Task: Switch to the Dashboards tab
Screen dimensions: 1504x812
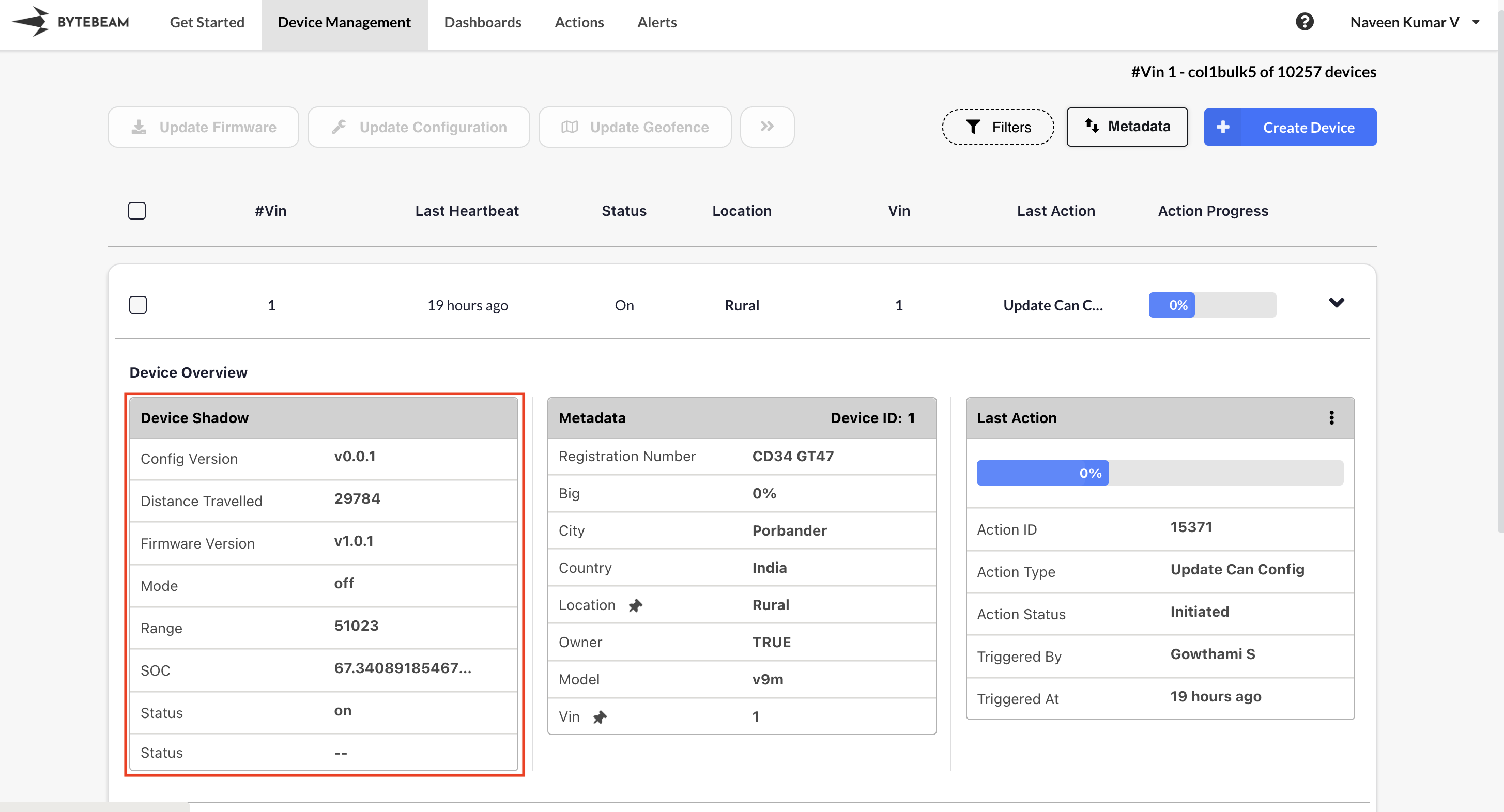Action: 482,22
